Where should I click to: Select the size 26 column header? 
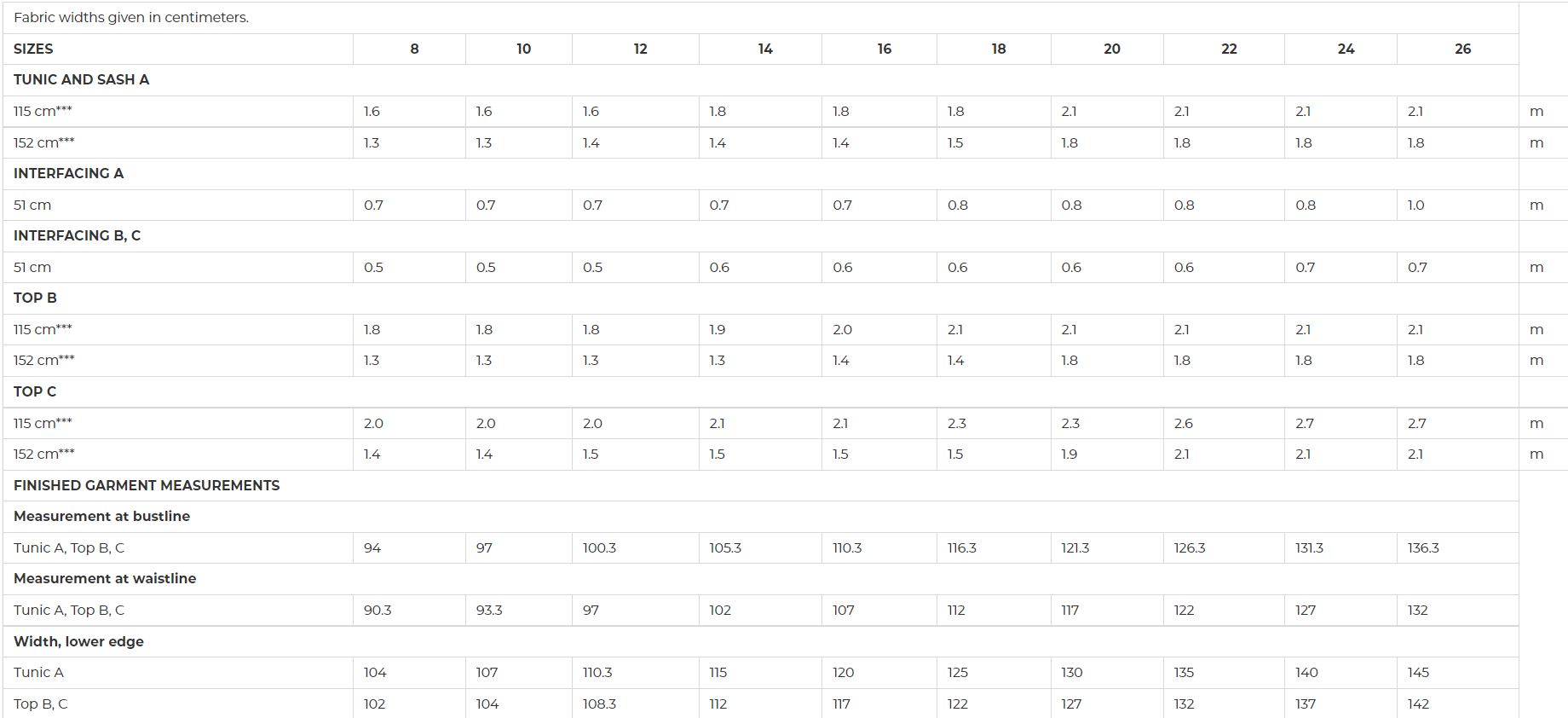pyautogui.click(x=1462, y=49)
